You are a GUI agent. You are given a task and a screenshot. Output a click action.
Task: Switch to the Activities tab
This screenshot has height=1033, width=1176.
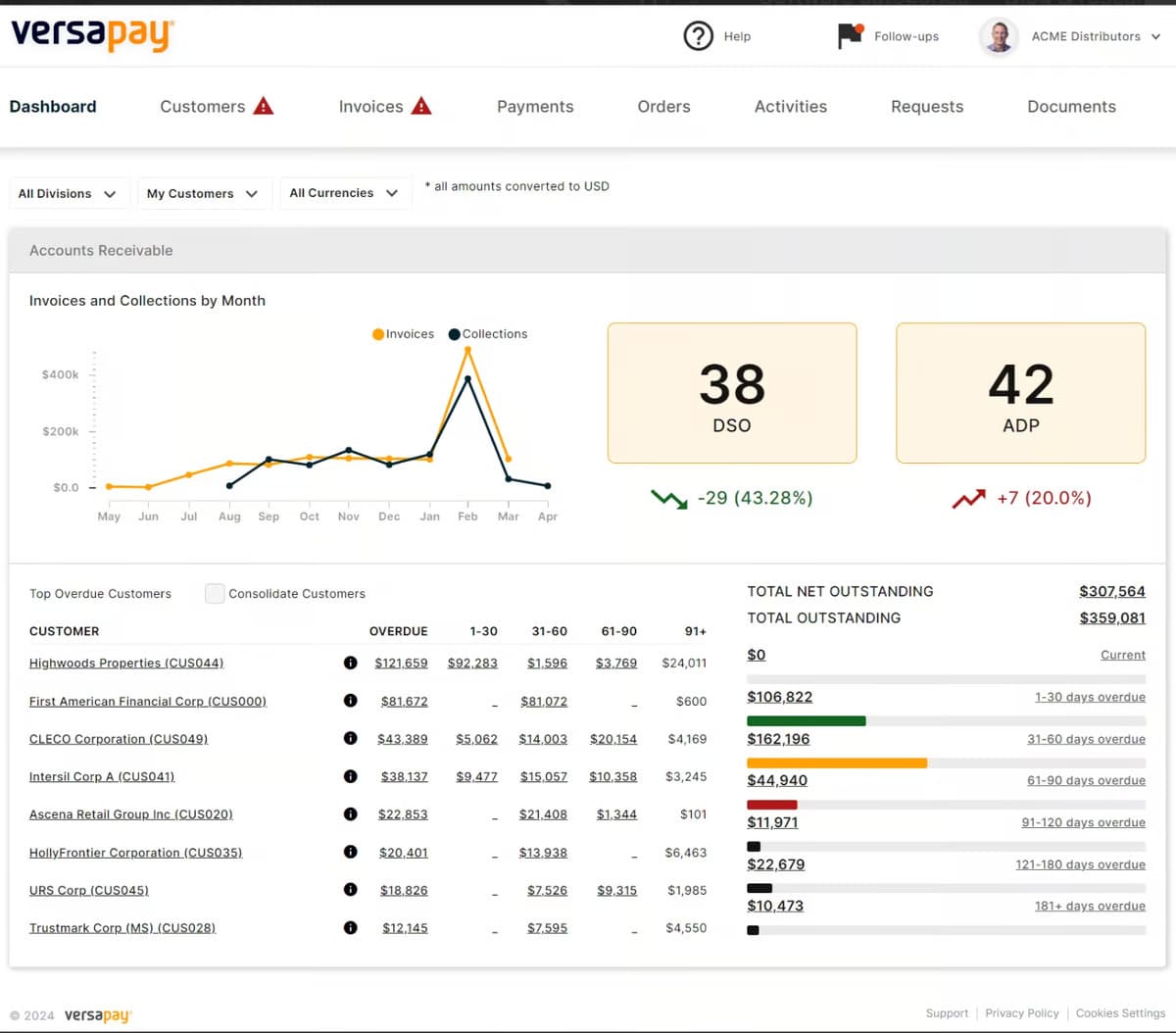pyautogui.click(x=791, y=107)
